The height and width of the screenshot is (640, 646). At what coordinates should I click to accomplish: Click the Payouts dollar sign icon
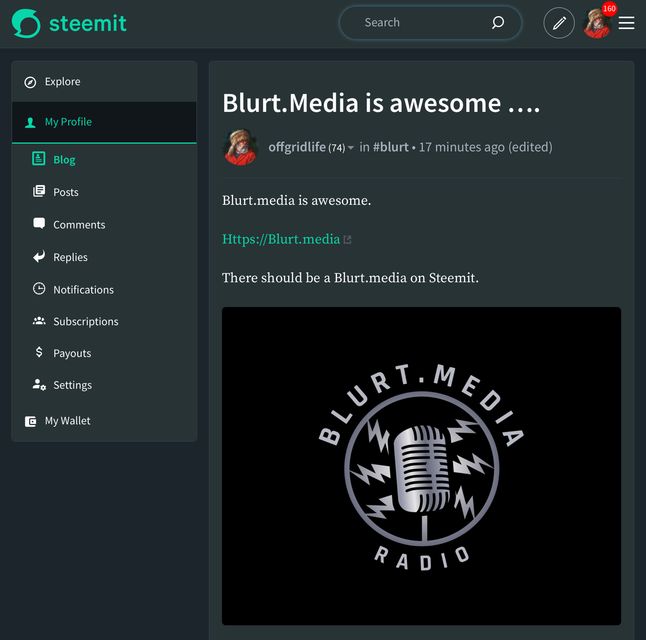(x=39, y=352)
